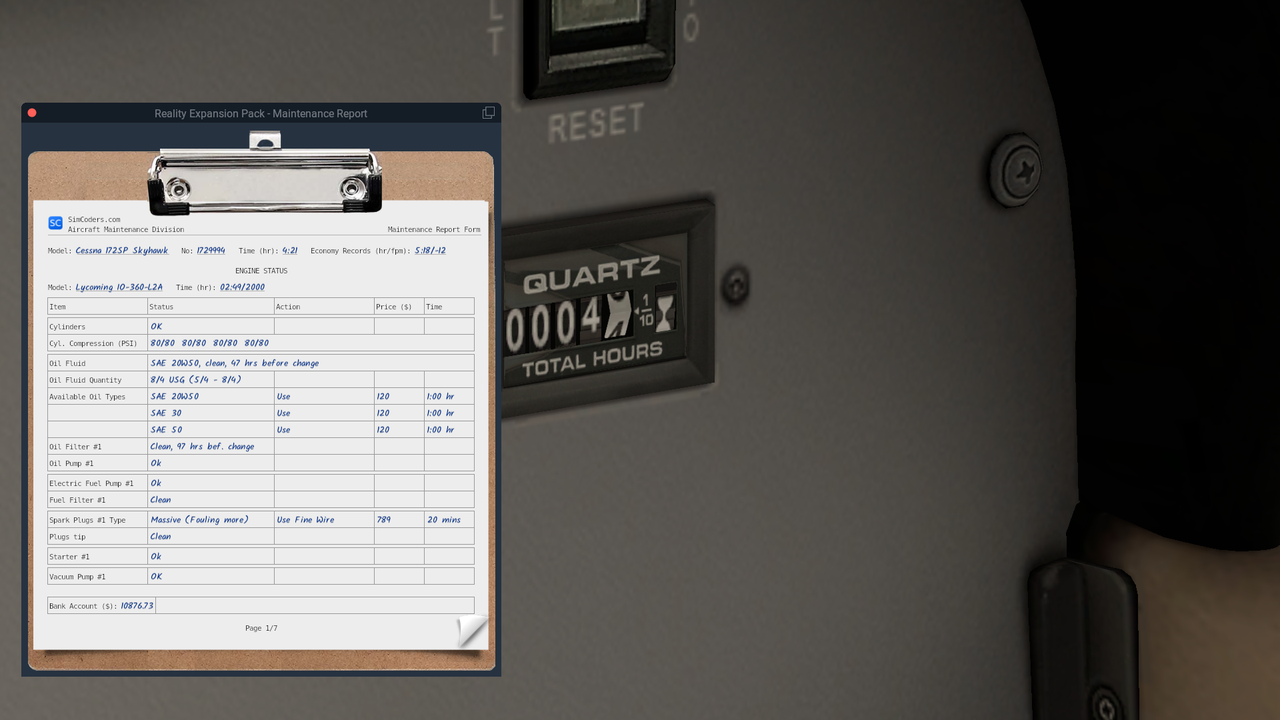1280x720 pixels.
Task: Click model name Cessna 172SP Skyhawk
Action: 122,251
